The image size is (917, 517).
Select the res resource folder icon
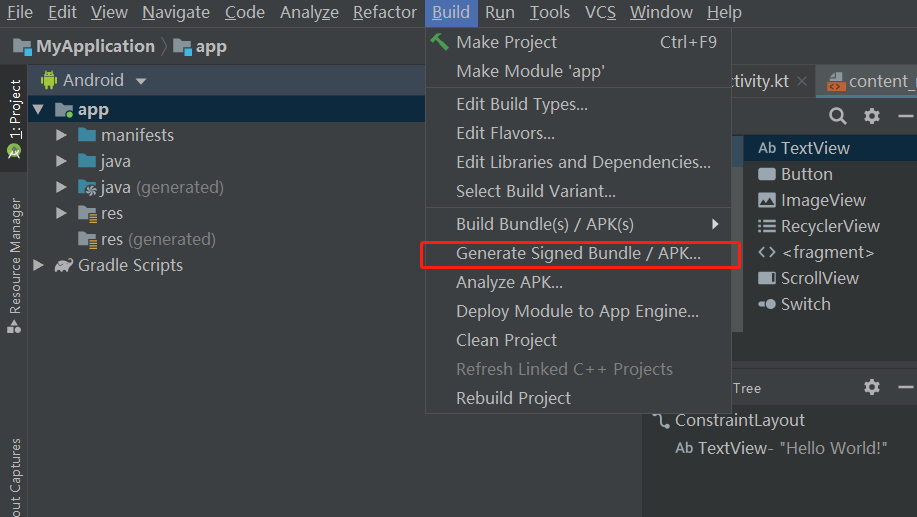(87, 214)
